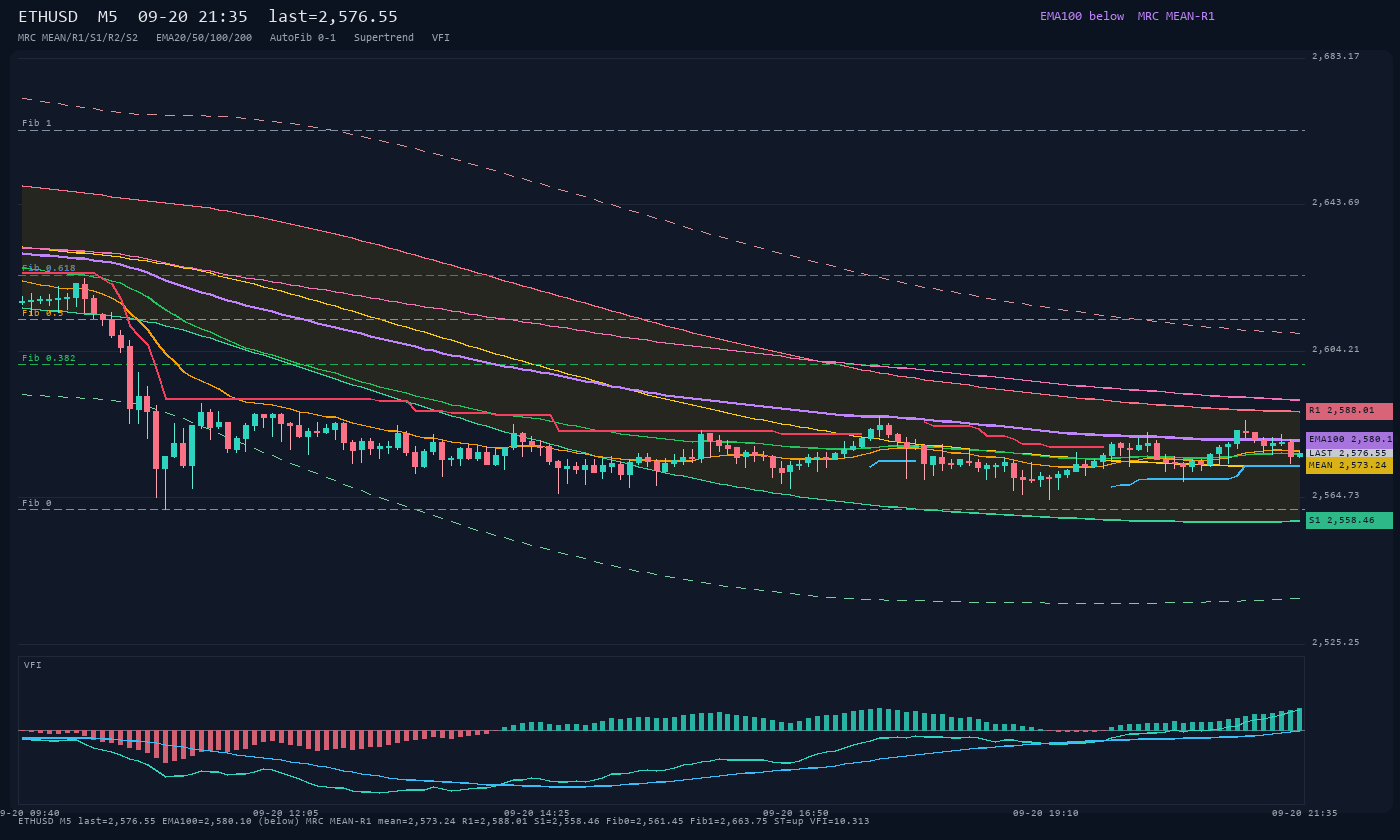Click the 2,564.73 price axis label
This screenshot has width=1400, height=840.
pos(1336,495)
